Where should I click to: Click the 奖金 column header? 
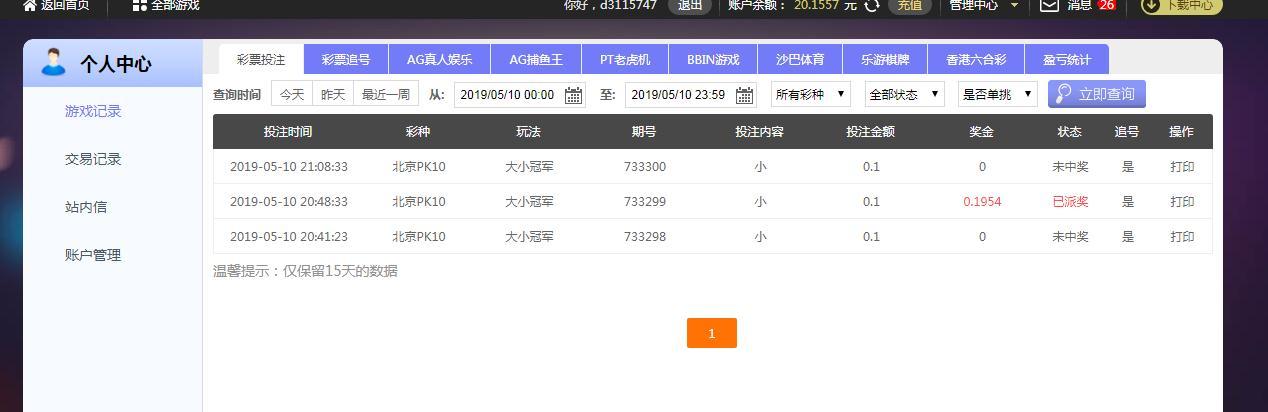(981, 132)
